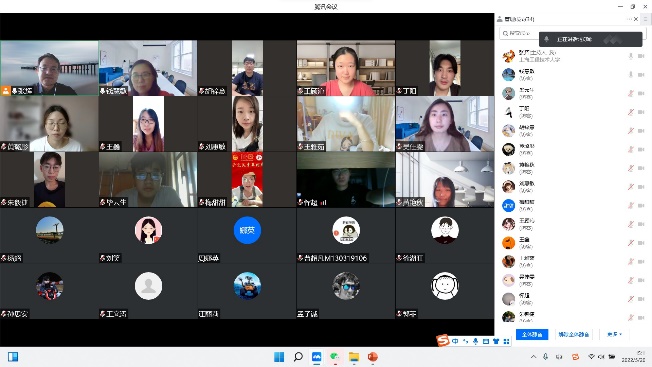Open the participants panel more options ellipsis
Screen dimensions: 652x367
tap(629, 19)
